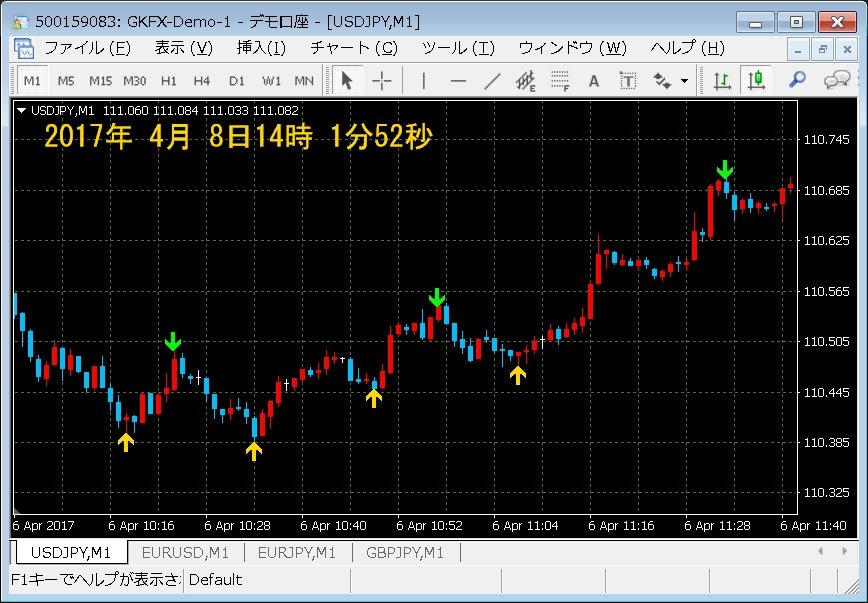
Task: Toggle the M30 timeframe button
Action: [x=135, y=81]
